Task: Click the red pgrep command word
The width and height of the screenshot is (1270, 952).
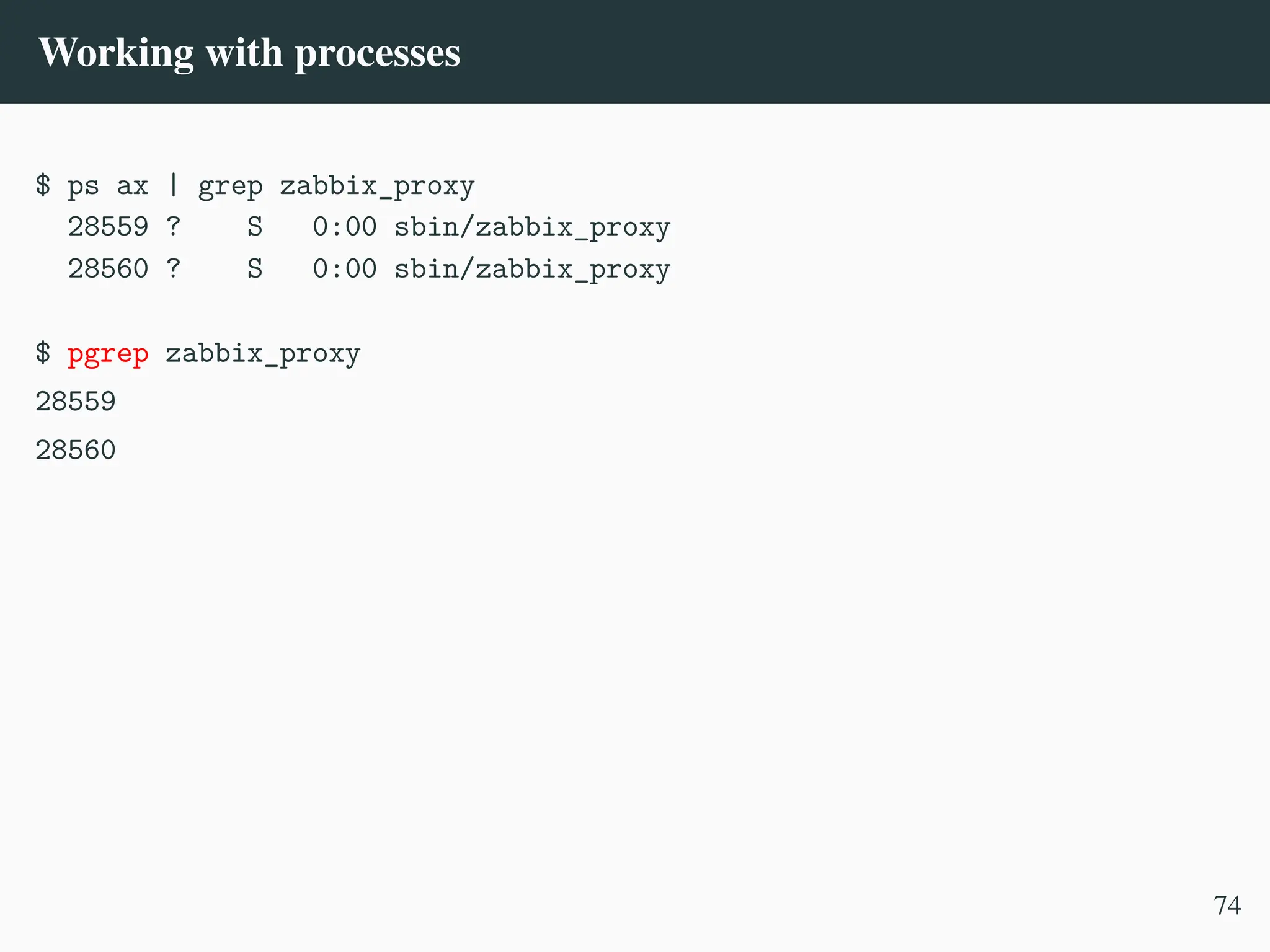Action: tap(108, 354)
